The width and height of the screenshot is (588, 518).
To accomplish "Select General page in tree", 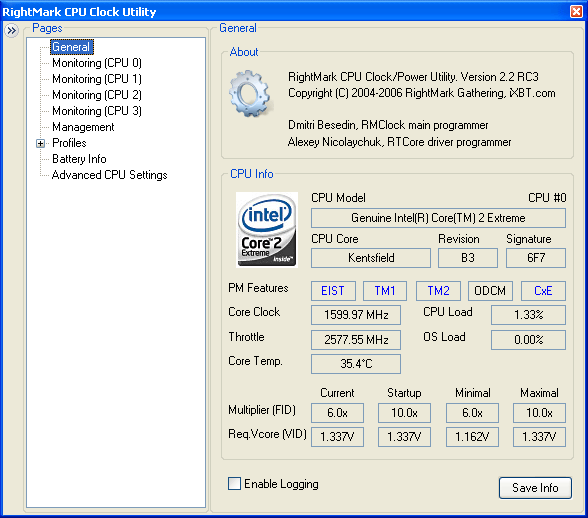I will 71,47.
